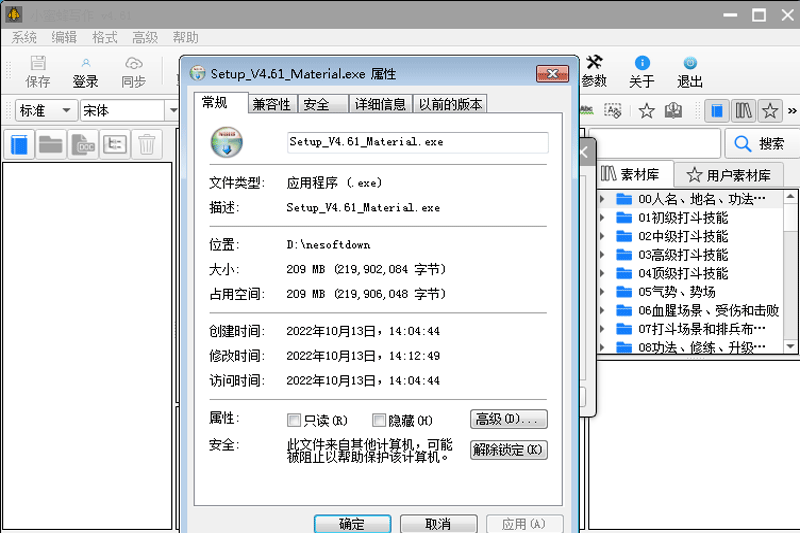Collapse the side panel with the arrow handle

(585, 152)
